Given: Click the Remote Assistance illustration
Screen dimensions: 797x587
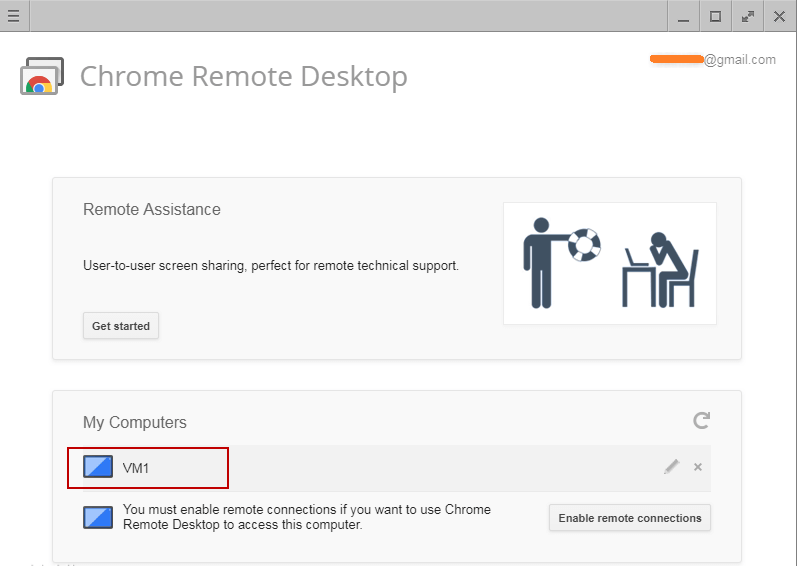Looking at the screenshot, I should point(610,263).
